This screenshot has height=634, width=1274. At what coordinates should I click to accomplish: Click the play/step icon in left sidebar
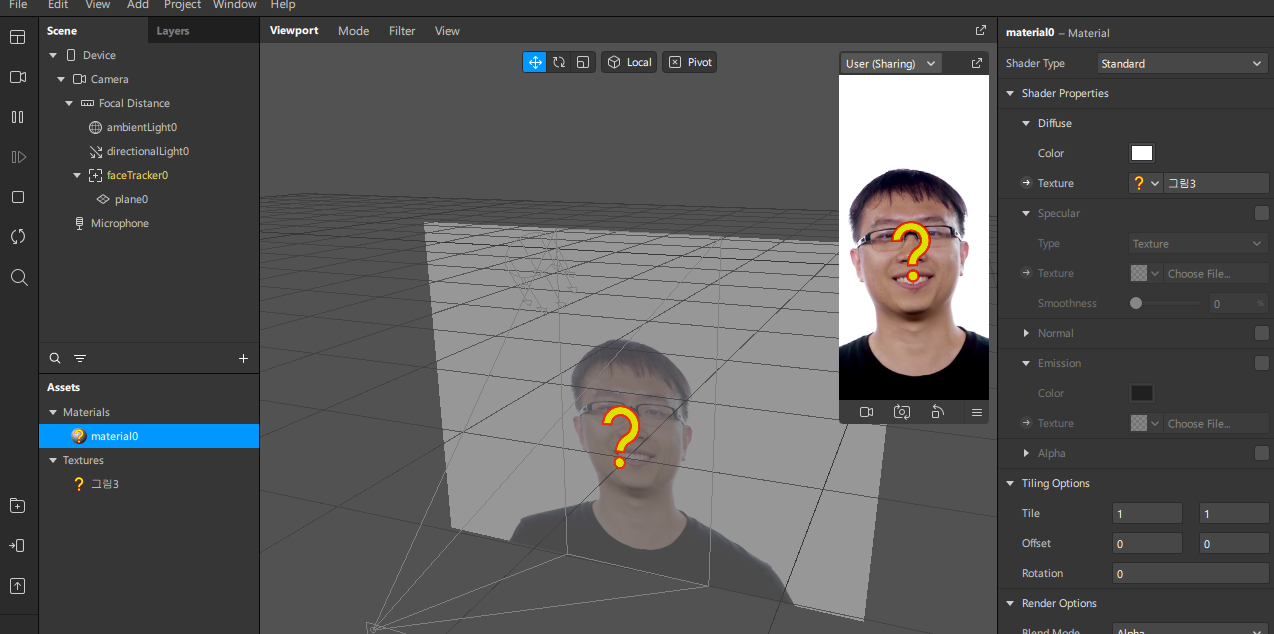(x=18, y=157)
